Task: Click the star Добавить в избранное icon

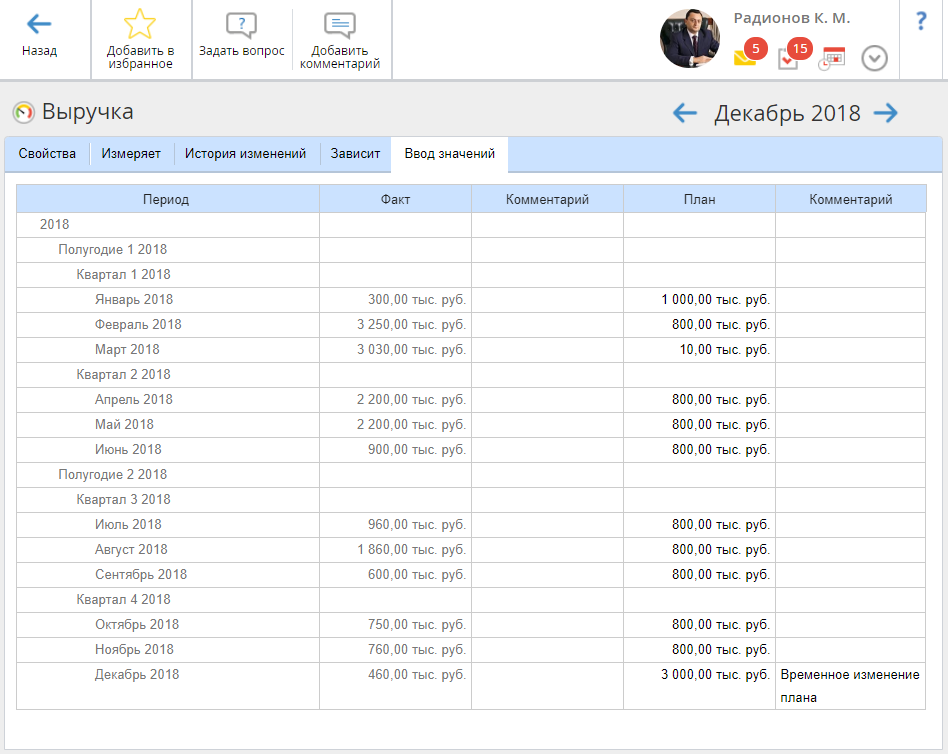Action: (140, 25)
